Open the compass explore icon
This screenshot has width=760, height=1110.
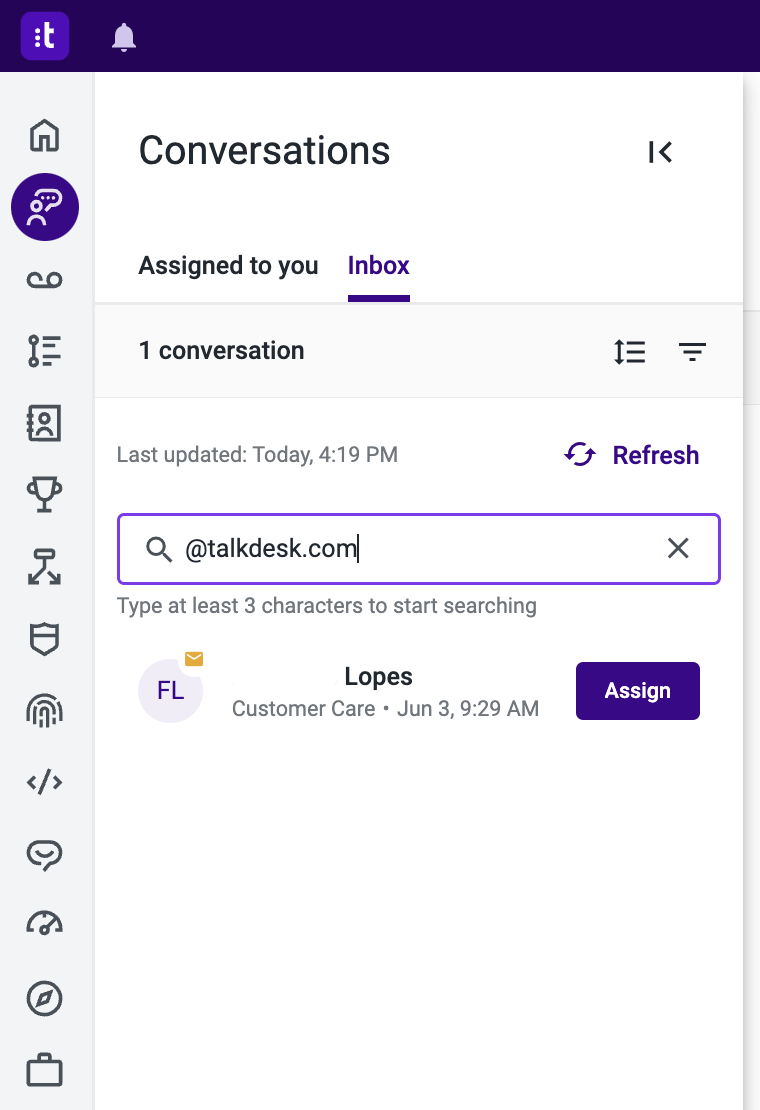(45, 998)
